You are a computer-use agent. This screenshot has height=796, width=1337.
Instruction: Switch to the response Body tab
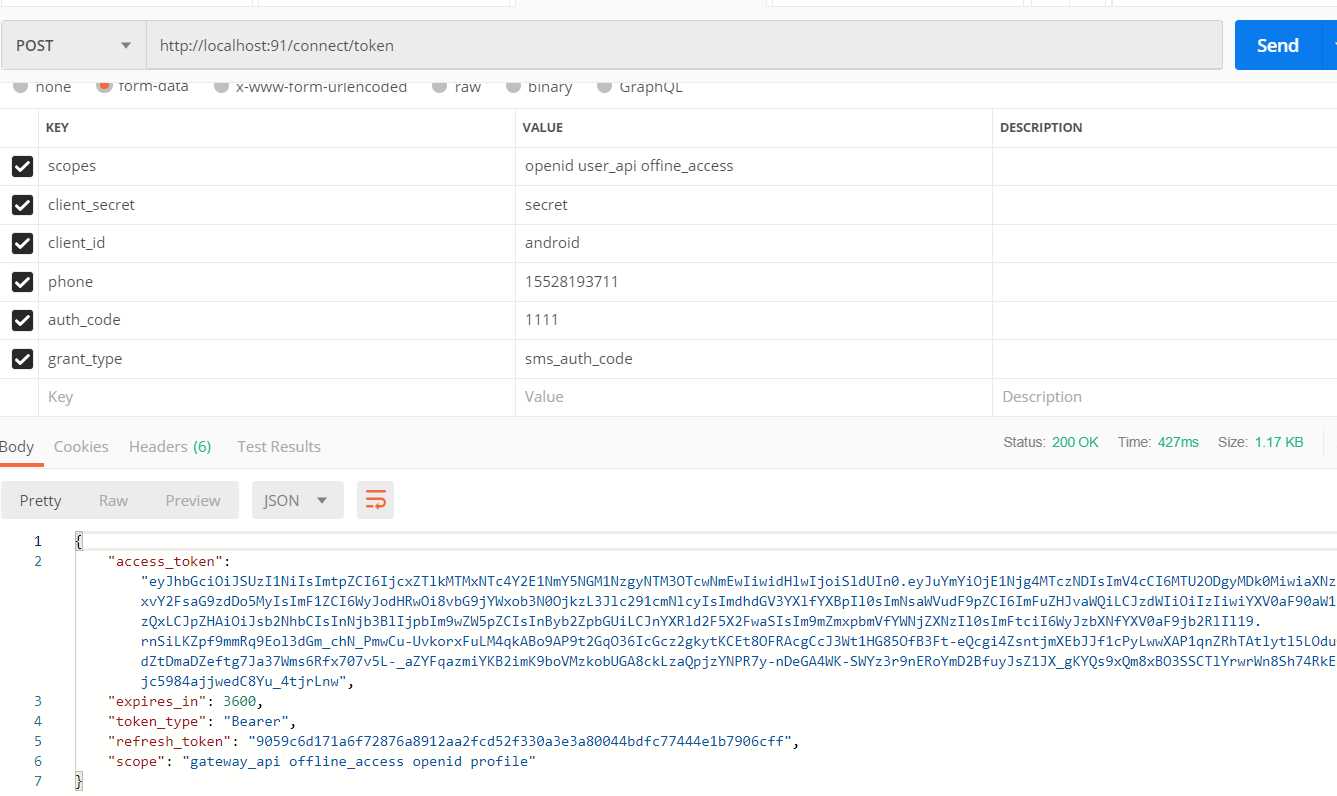click(17, 447)
